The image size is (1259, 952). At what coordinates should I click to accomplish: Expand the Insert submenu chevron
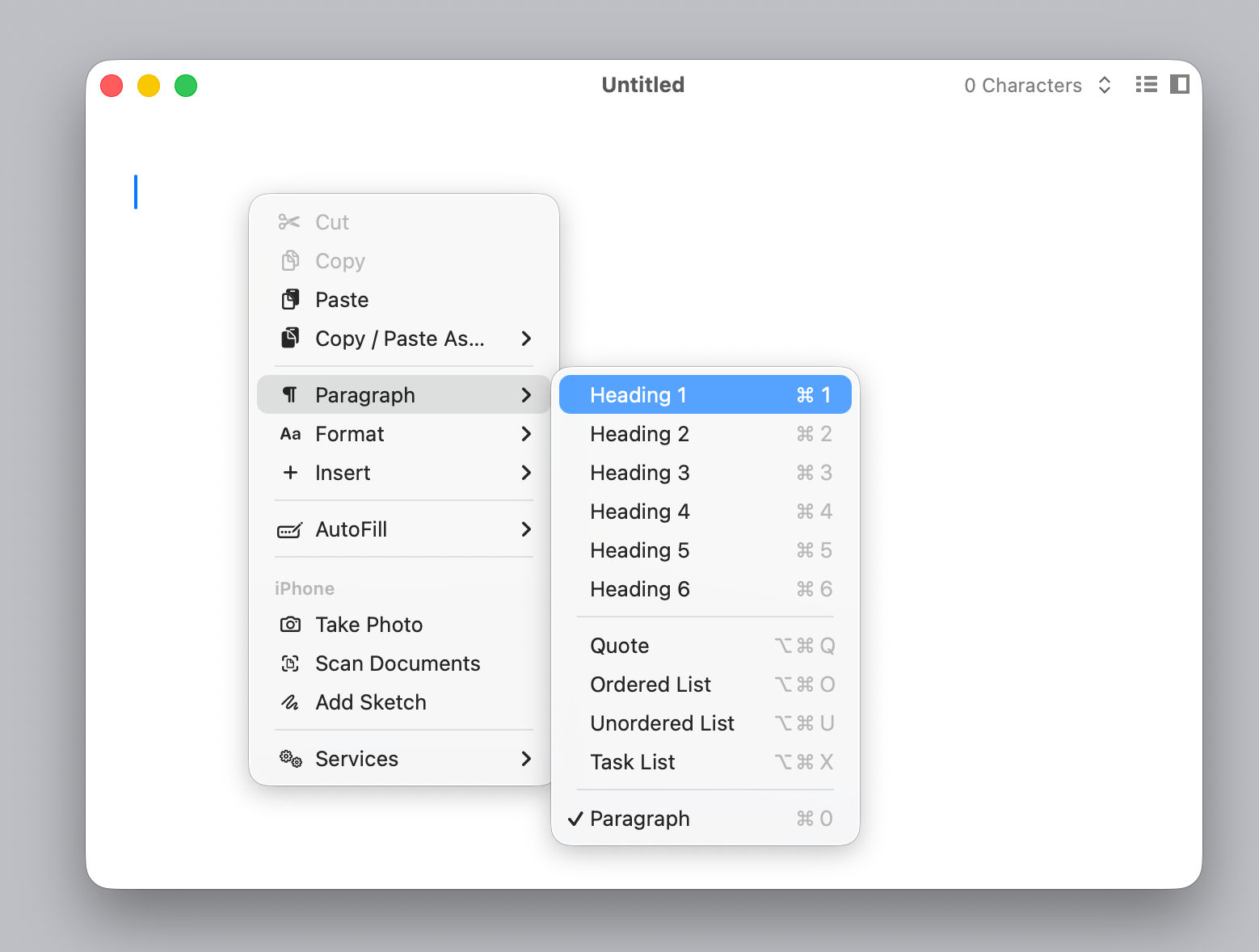tap(526, 473)
